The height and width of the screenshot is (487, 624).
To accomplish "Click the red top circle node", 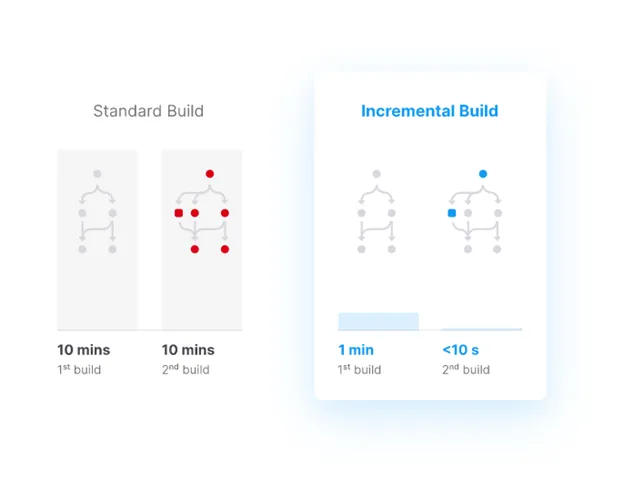I will [x=210, y=174].
